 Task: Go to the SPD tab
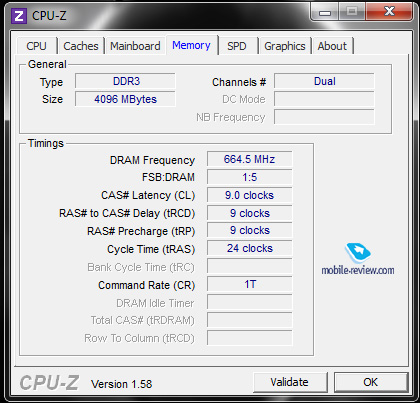pos(237,46)
